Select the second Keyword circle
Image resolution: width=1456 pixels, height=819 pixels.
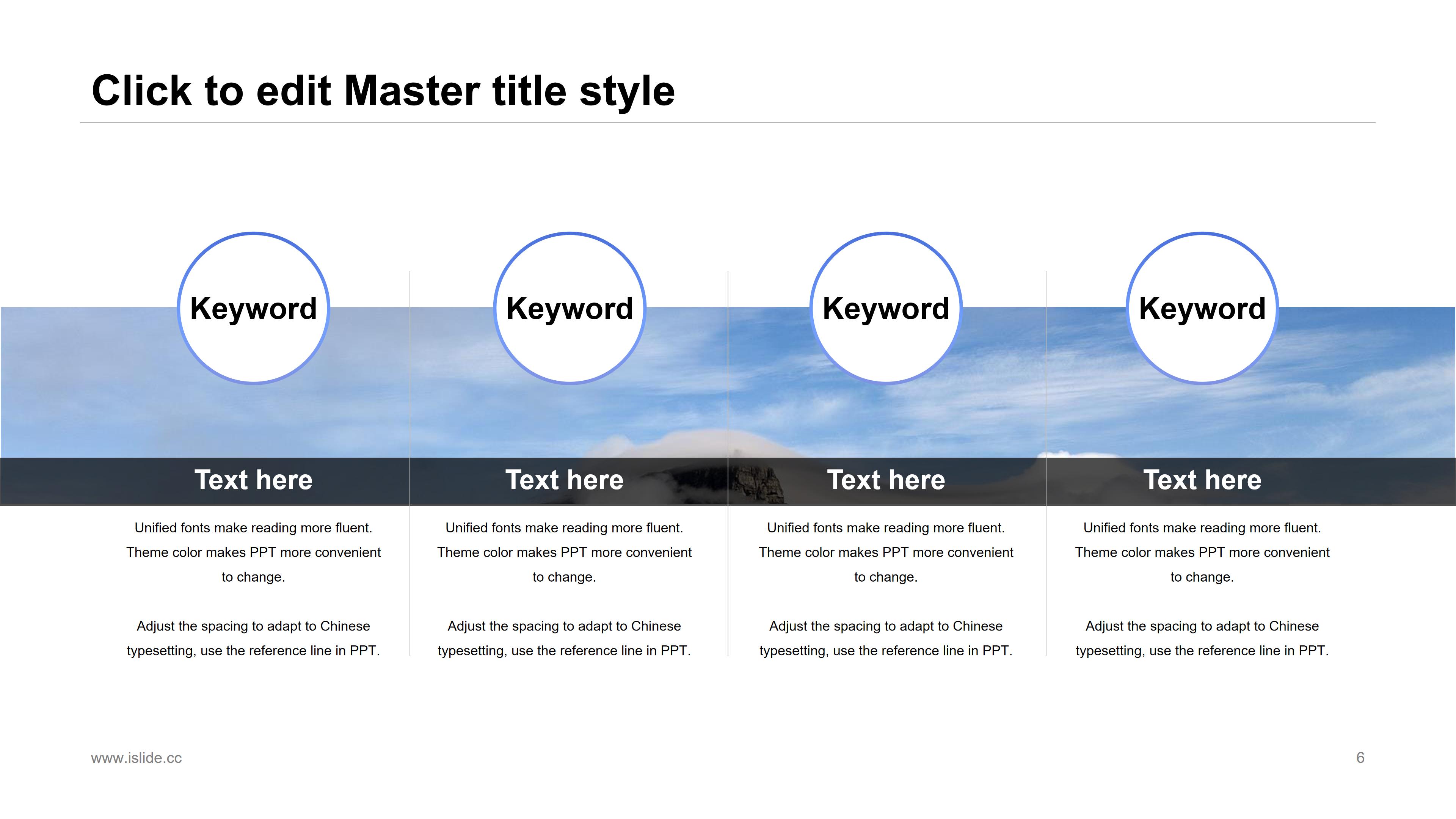pos(569,308)
